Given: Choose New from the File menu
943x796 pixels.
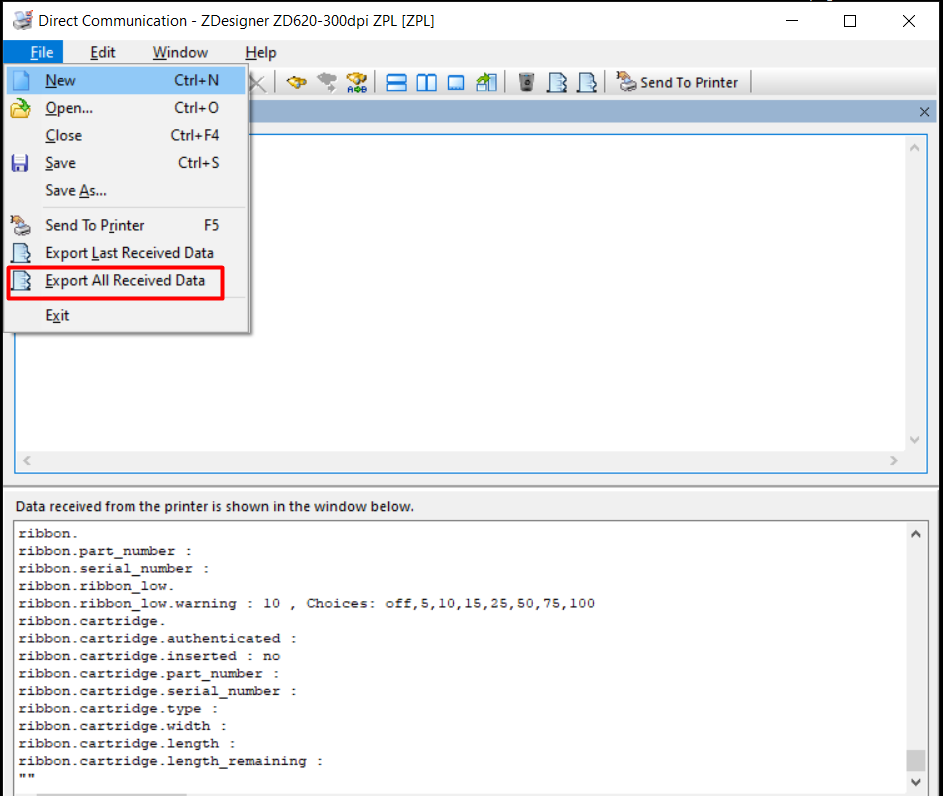Looking at the screenshot, I should [126, 81].
